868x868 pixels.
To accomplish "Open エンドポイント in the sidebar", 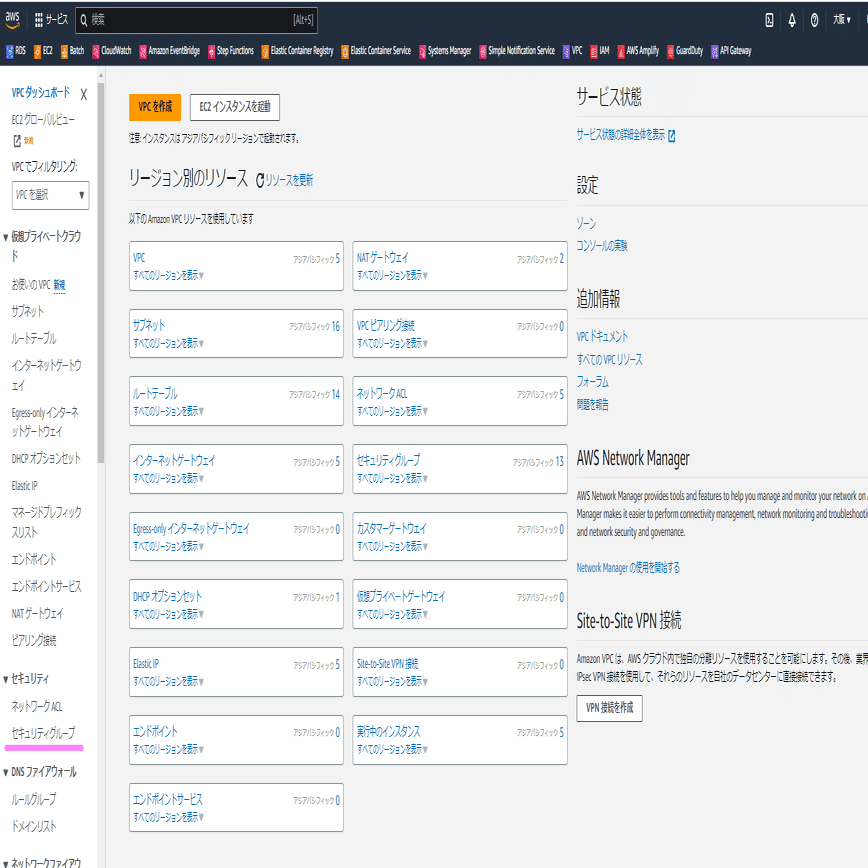I will click(x=34, y=560).
